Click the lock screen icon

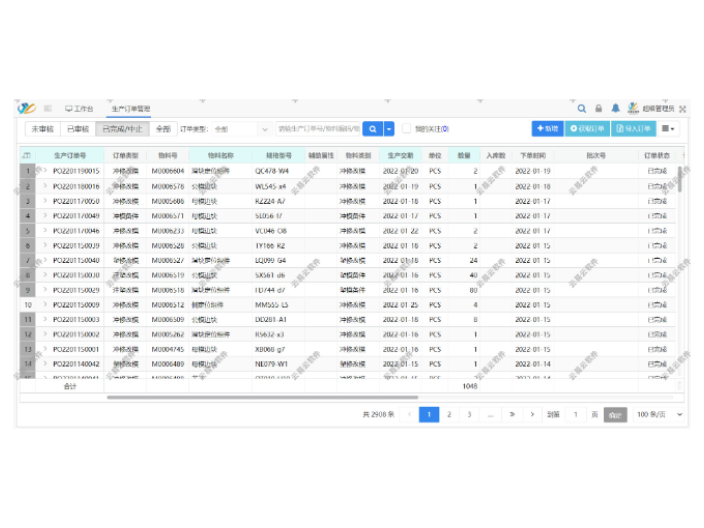(x=598, y=109)
